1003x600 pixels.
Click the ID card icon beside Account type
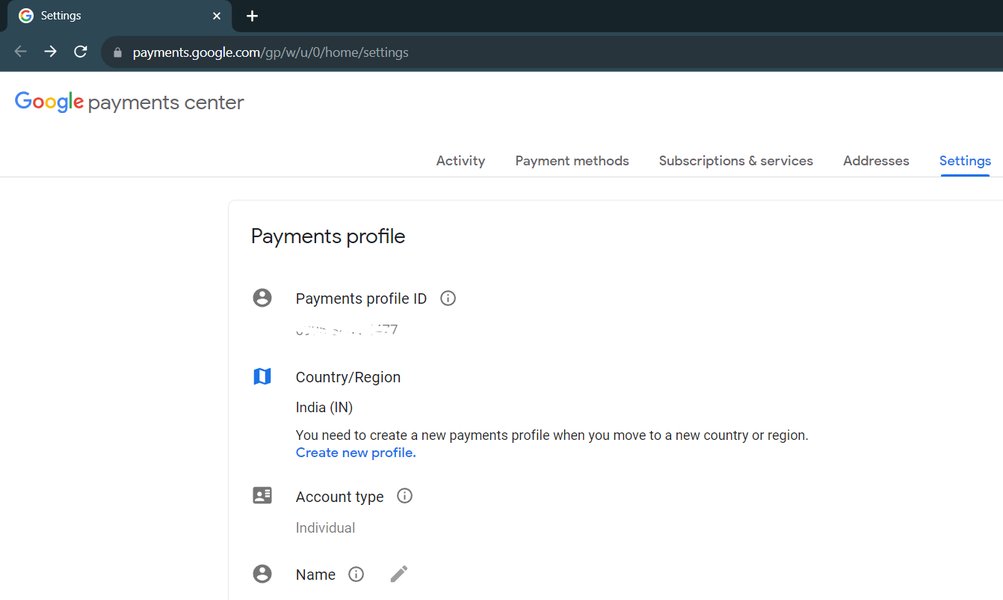(262, 495)
